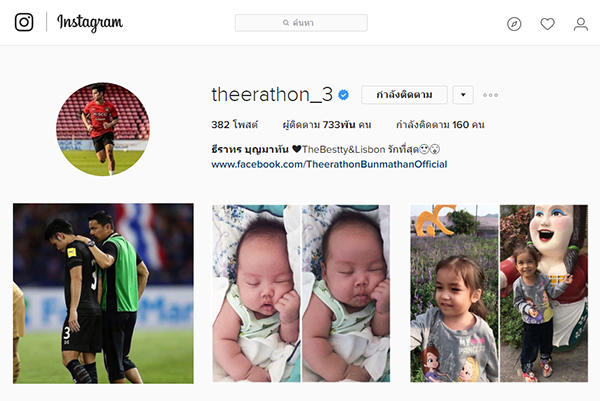
Task: Open the กำลังติดตาม 160 following list
Action: [440, 125]
